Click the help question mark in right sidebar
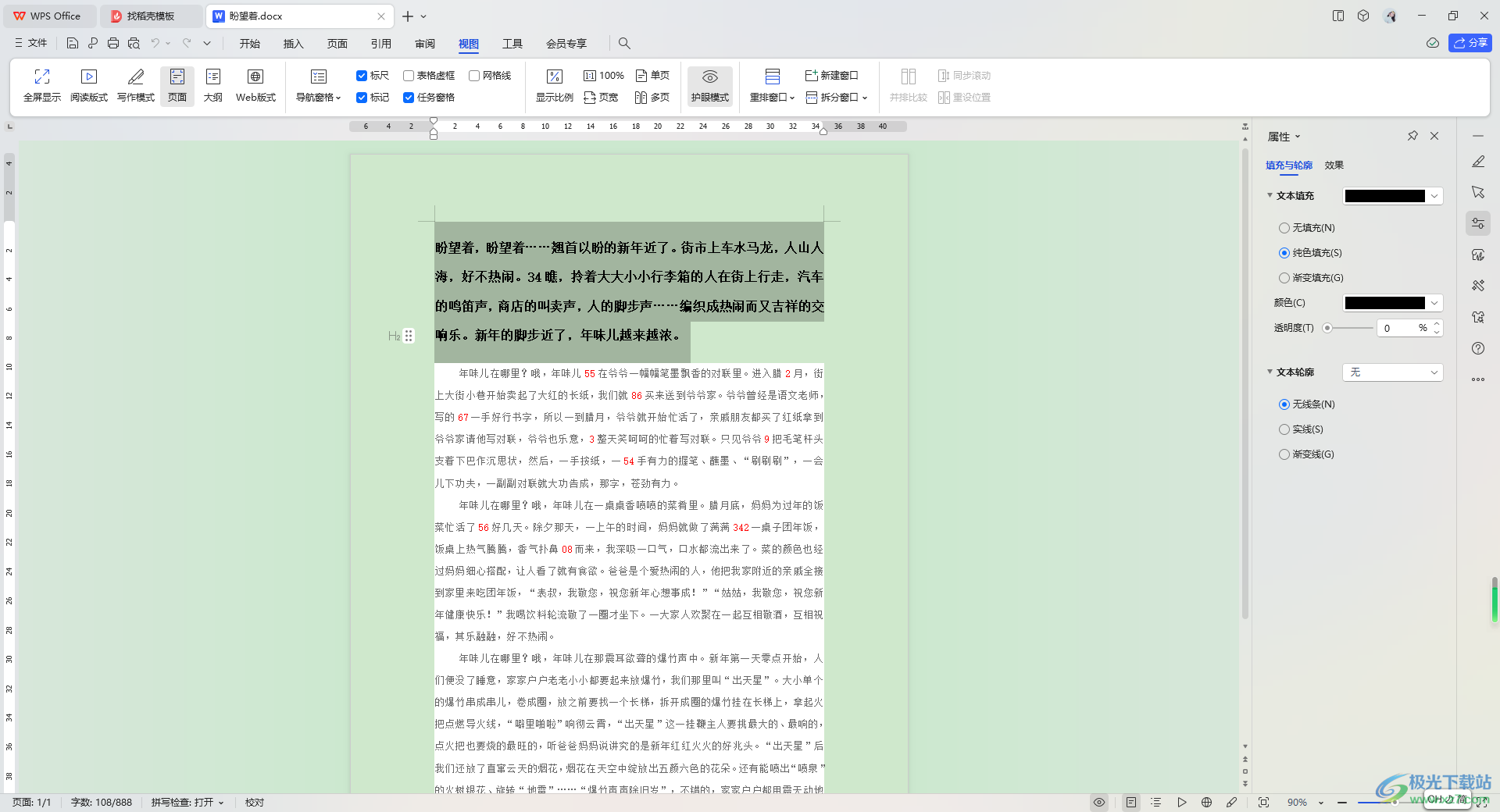Image resolution: width=1500 pixels, height=812 pixels. click(x=1478, y=348)
